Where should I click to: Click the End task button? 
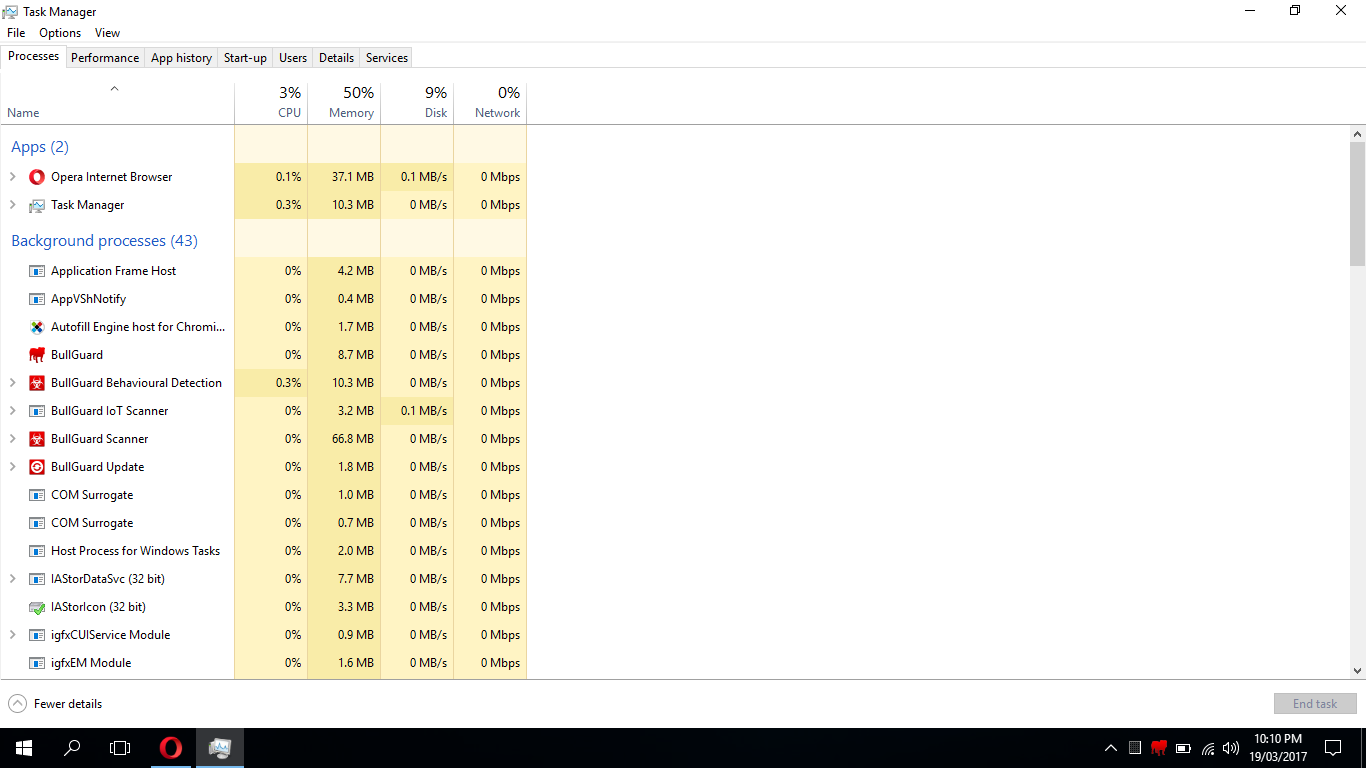click(x=1315, y=704)
